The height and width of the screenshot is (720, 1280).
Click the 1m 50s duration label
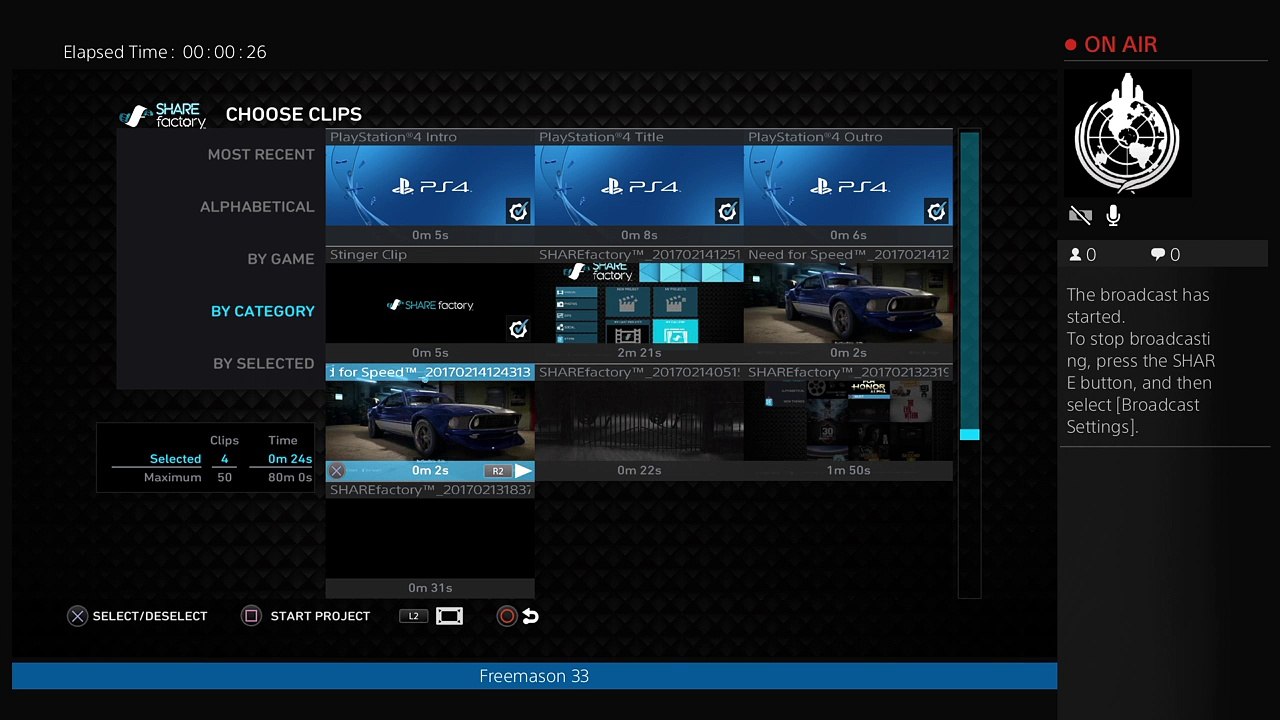click(848, 470)
